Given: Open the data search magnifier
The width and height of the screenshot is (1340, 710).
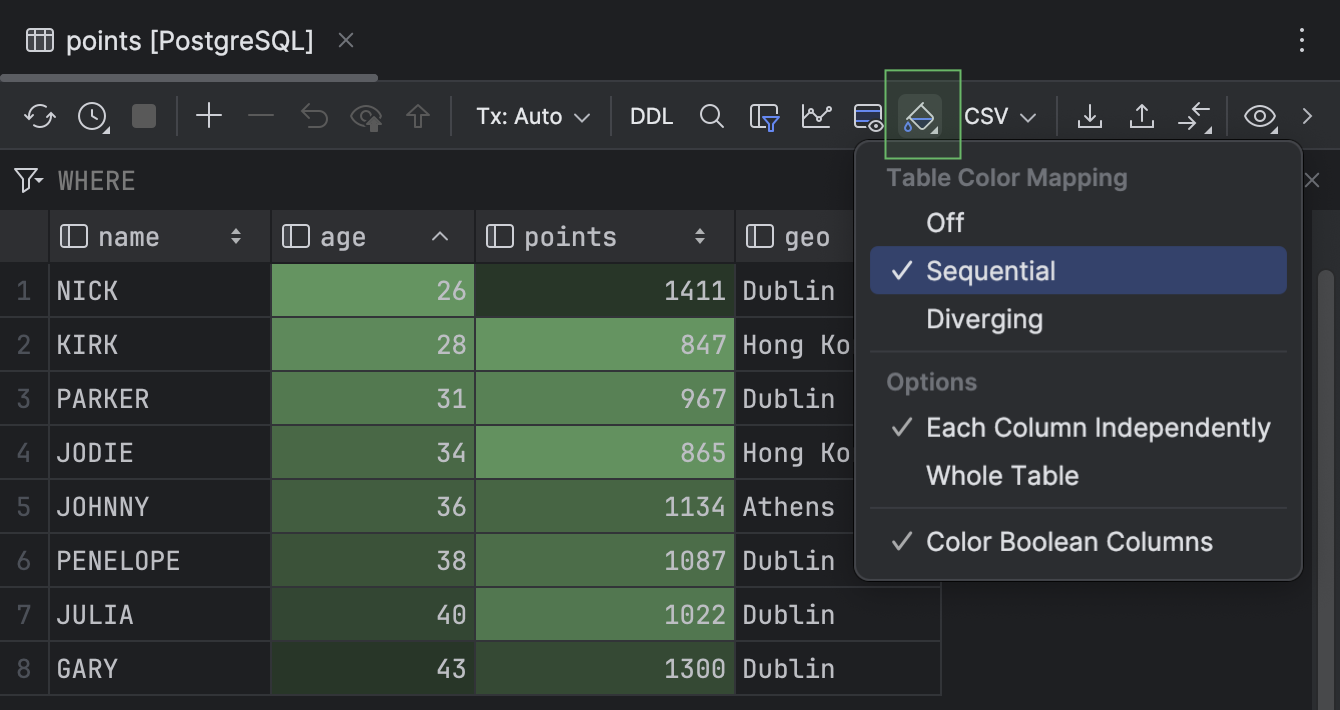Looking at the screenshot, I should [x=712, y=115].
